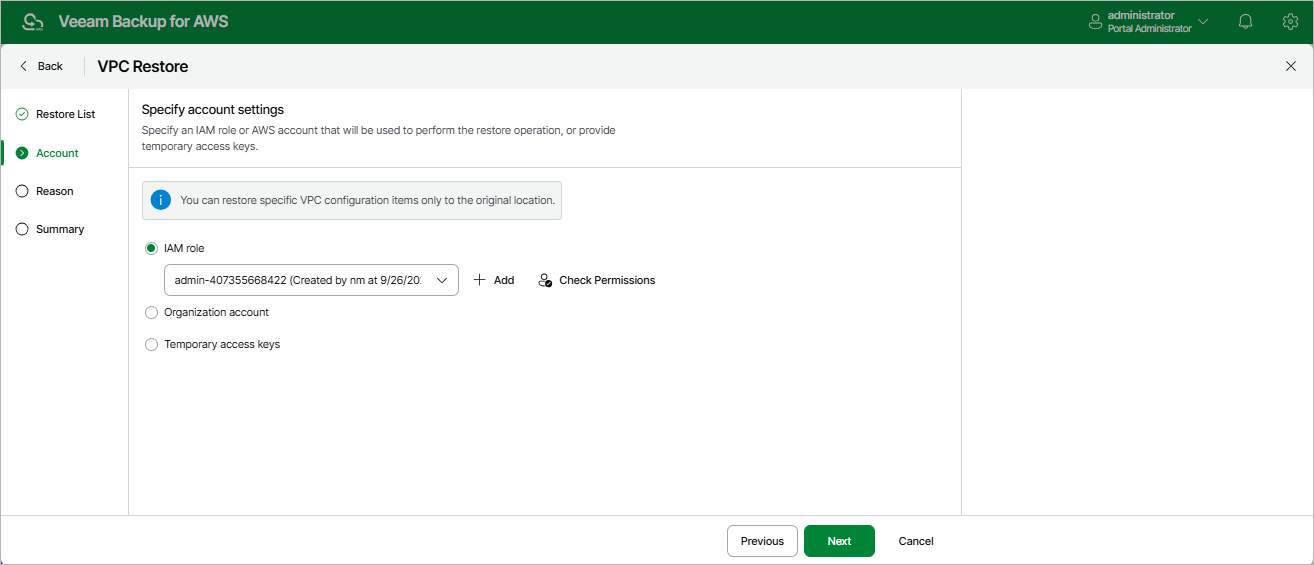Open the settings gear icon
This screenshot has width=1314, height=565.
tap(1290, 21)
